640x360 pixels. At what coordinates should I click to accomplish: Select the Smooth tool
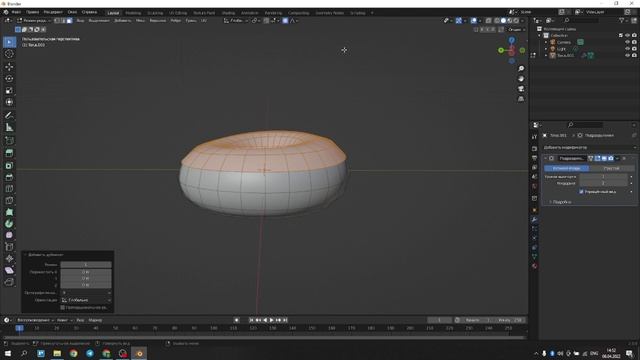(9, 235)
